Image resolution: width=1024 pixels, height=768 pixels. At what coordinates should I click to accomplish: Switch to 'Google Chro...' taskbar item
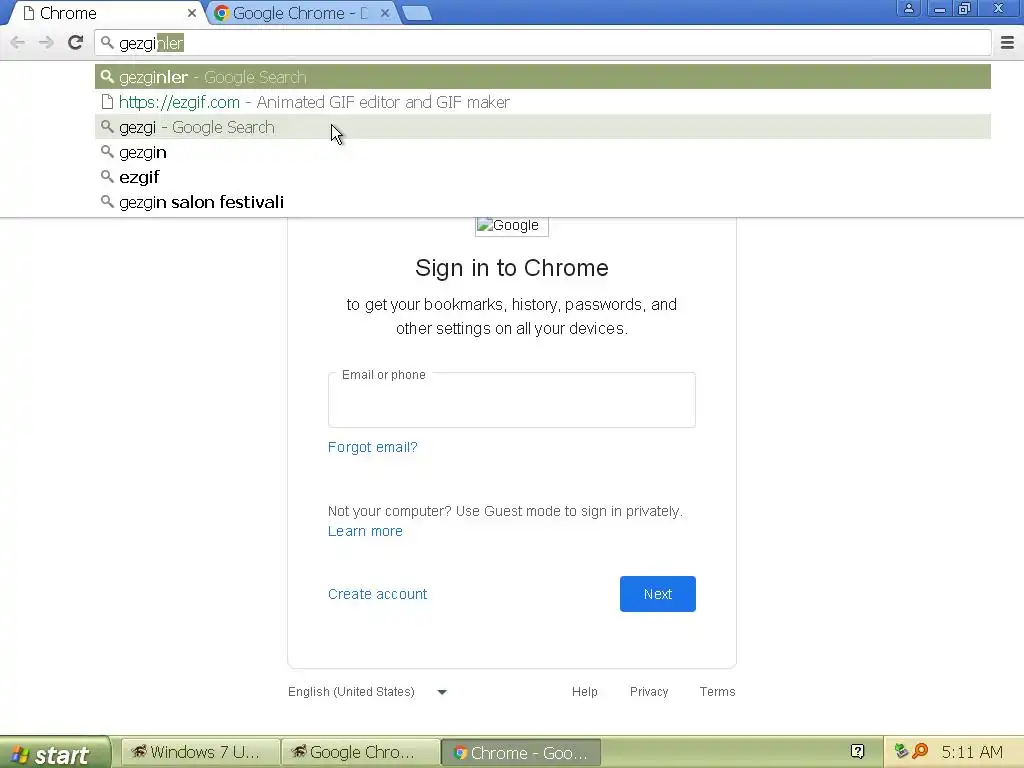pyautogui.click(x=360, y=752)
